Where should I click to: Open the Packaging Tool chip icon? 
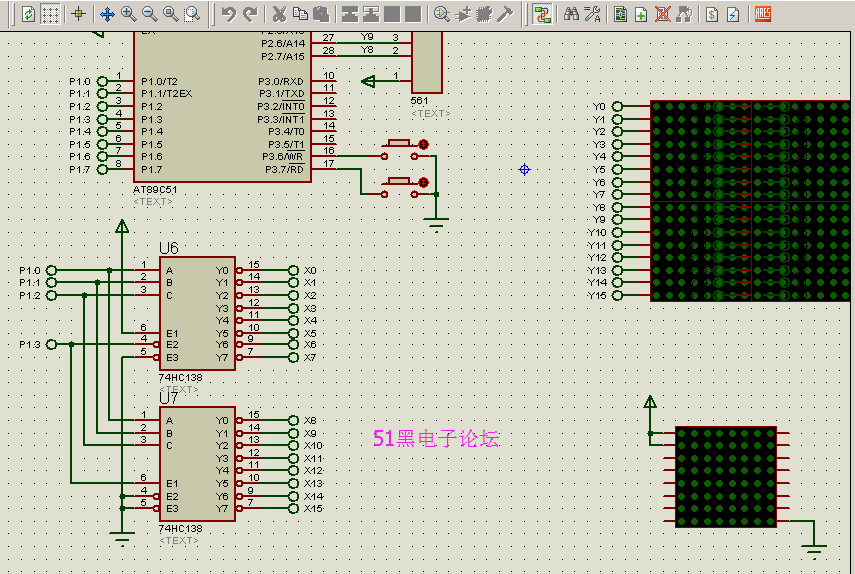click(484, 14)
